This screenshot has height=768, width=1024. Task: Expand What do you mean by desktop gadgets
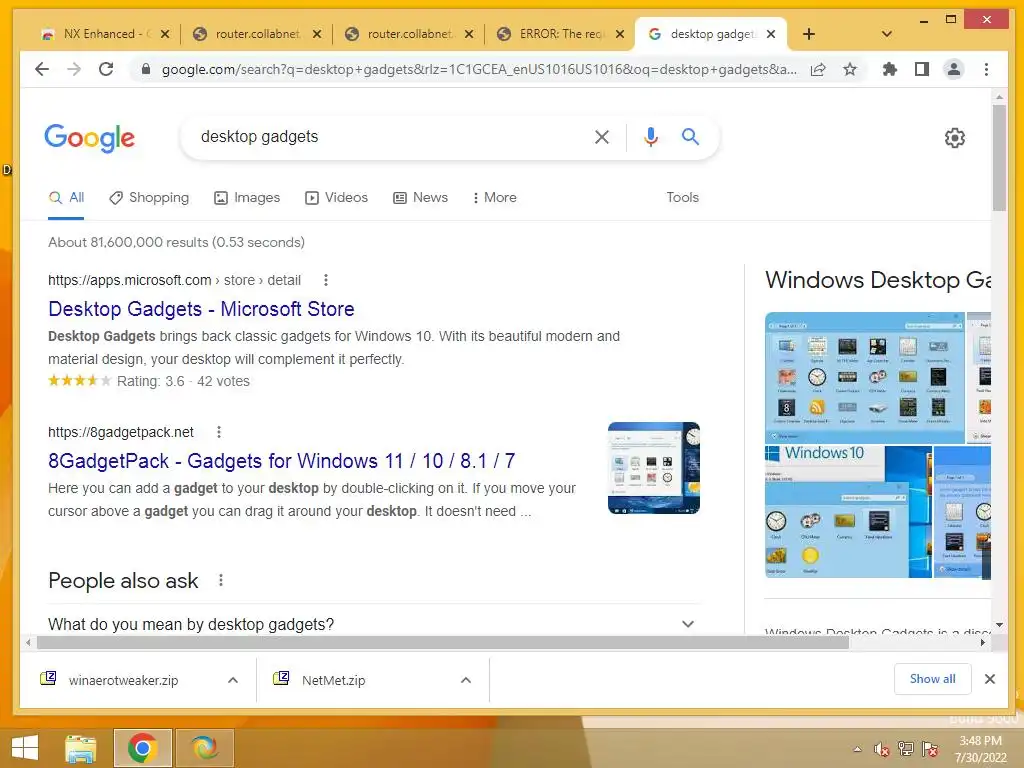tap(373, 624)
